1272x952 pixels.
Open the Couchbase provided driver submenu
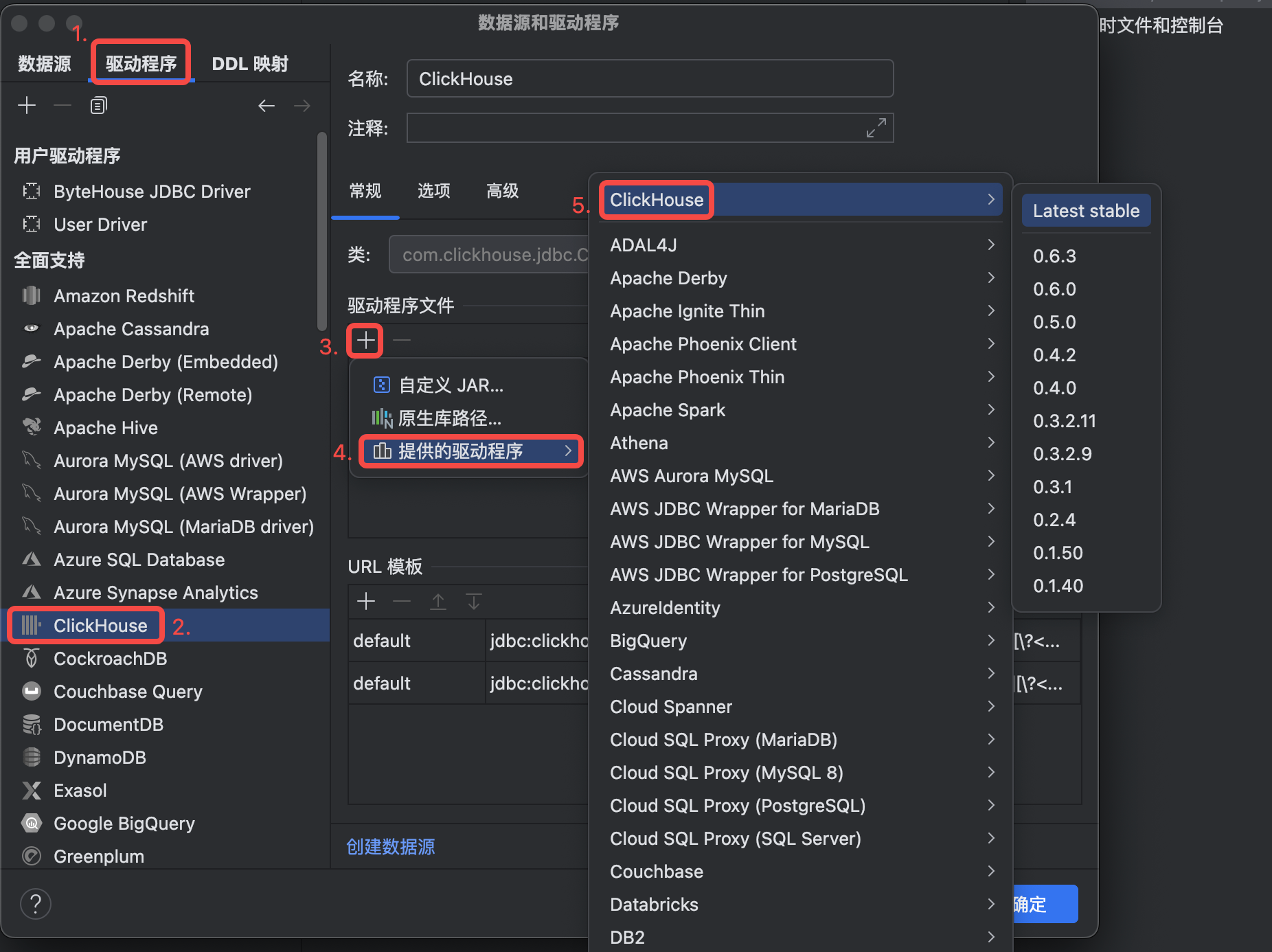801,871
